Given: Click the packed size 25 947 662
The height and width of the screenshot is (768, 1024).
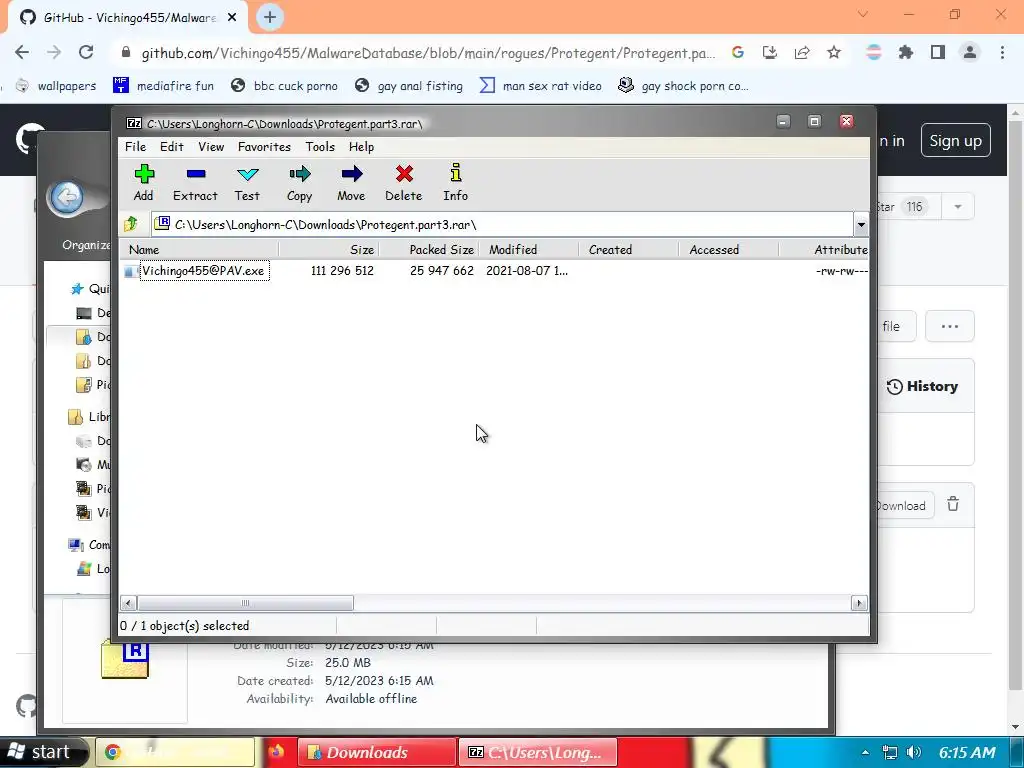Looking at the screenshot, I should pyautogui.click(x=441, y=271).
